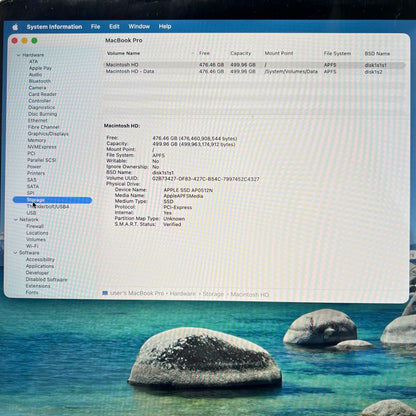Sort by the Capacity column header

pos(241,53)
